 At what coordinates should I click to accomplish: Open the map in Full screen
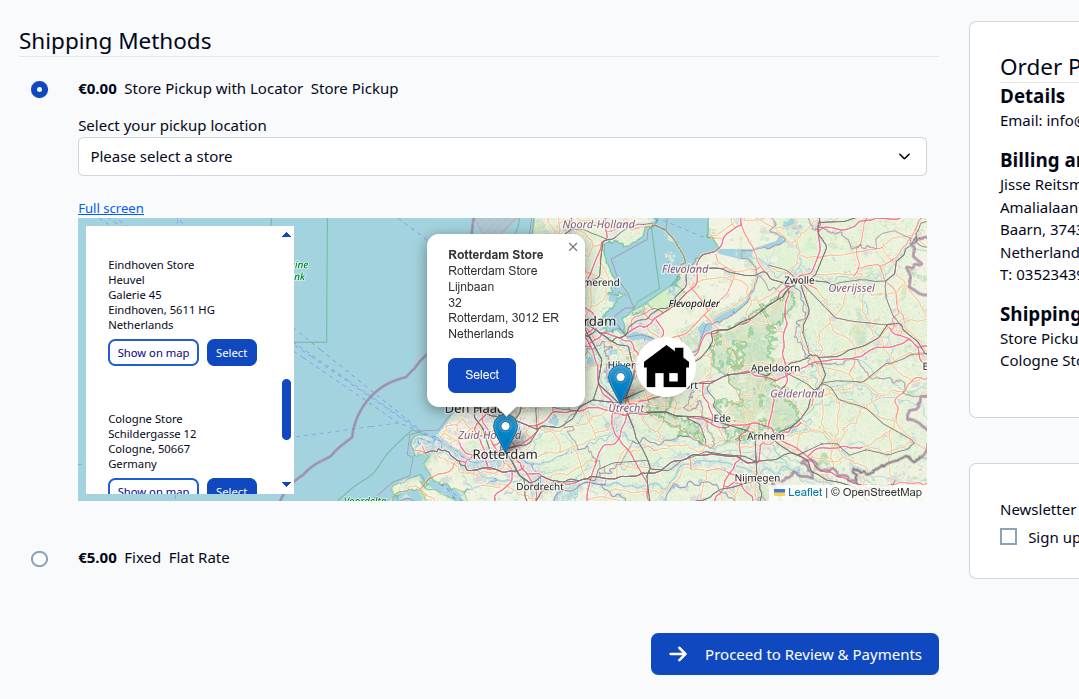pos(111,208)
